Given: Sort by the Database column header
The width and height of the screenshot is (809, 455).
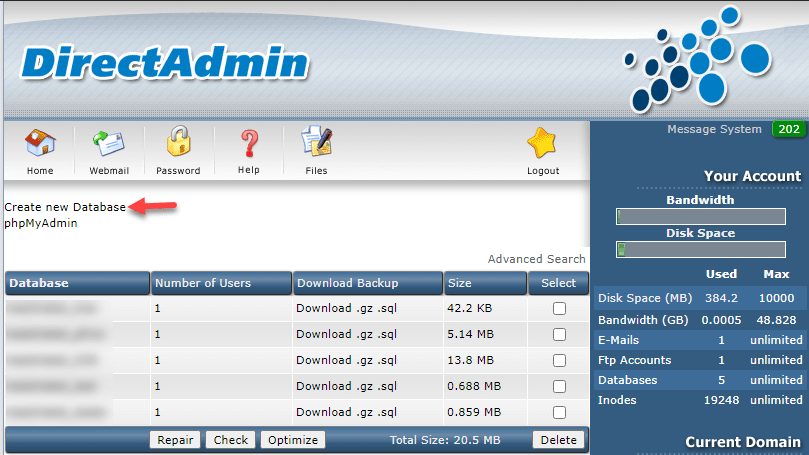Looking at the screenshot, I should pos(77,283).
